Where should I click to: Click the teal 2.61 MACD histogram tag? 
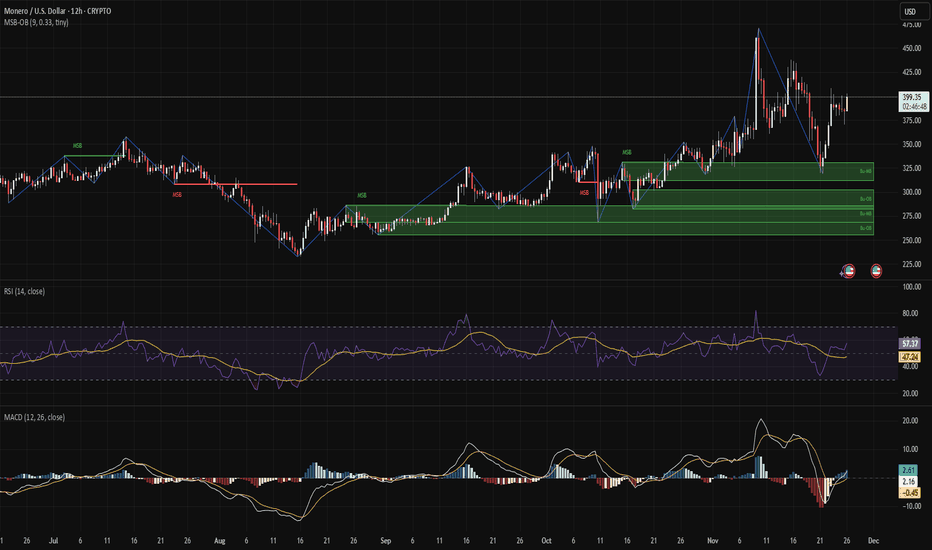910,469
